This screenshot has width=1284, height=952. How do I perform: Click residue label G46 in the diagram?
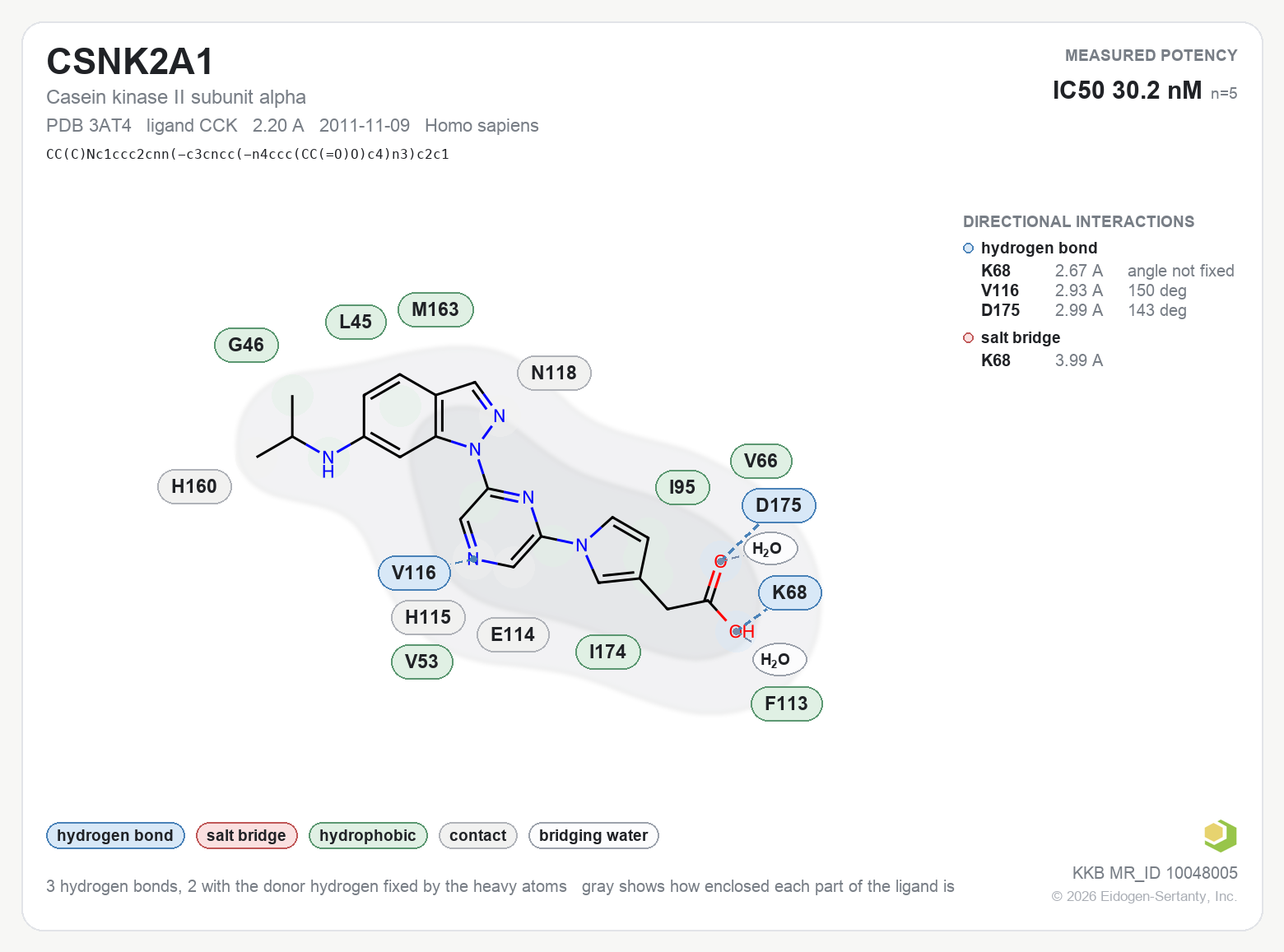(x=246, y=345)
